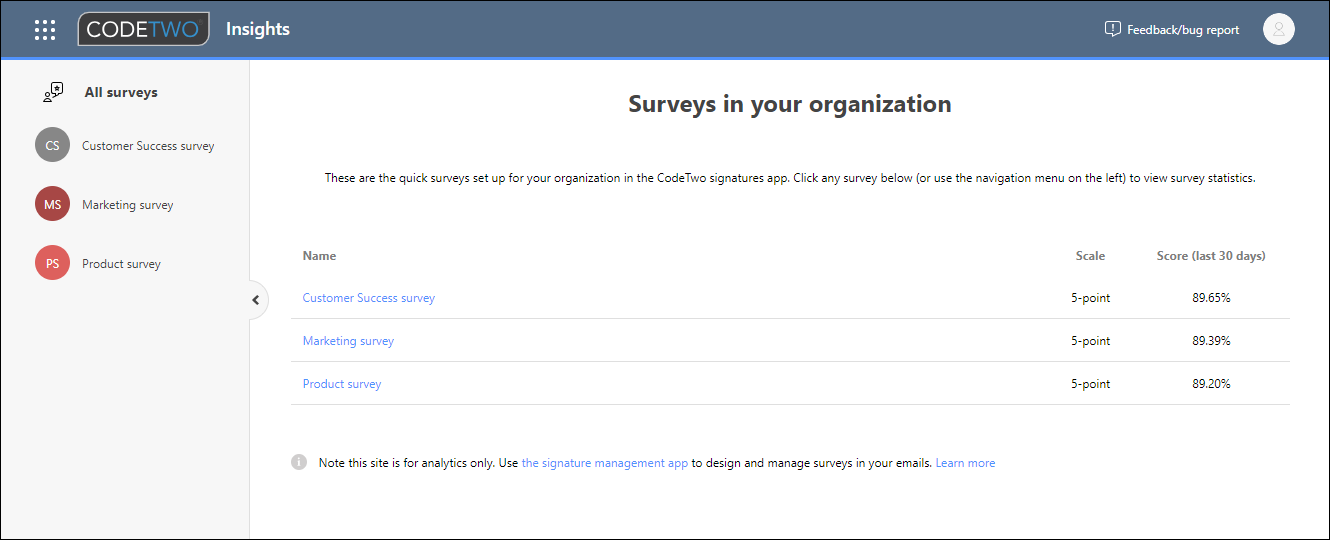This screenshot has height=540, width=1330.
Task: Open Product survey from sidebar
Action: click(121, 264)
